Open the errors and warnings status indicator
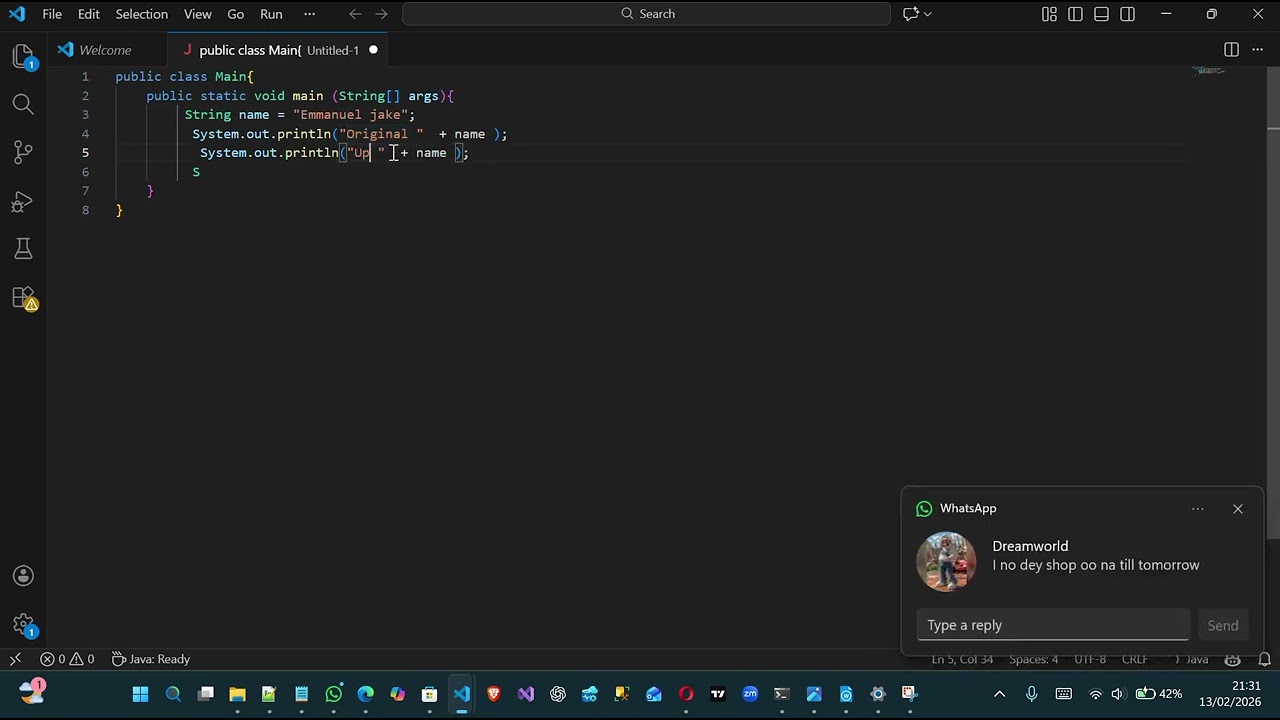 (67, 659)
